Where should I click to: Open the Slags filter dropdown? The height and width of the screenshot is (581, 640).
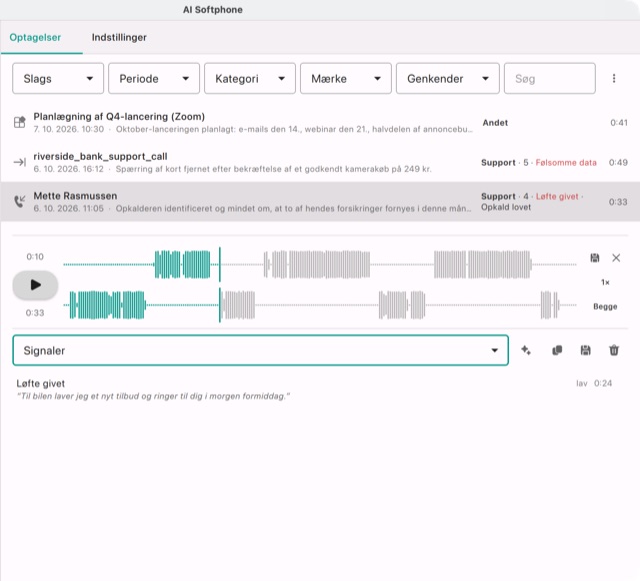click(x=58, y=78)
